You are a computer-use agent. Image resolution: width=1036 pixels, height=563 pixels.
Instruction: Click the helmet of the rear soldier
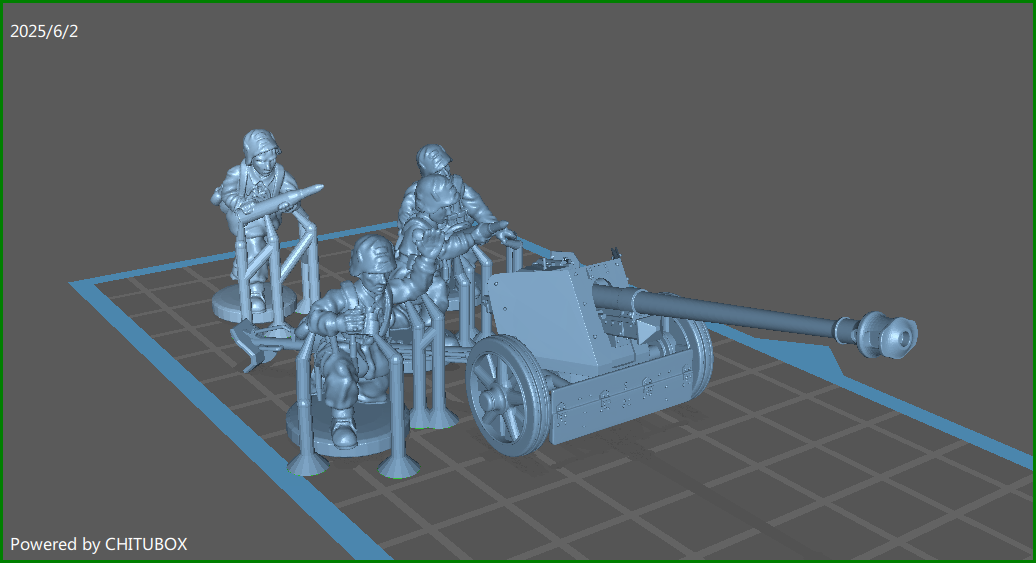[432, 160]
